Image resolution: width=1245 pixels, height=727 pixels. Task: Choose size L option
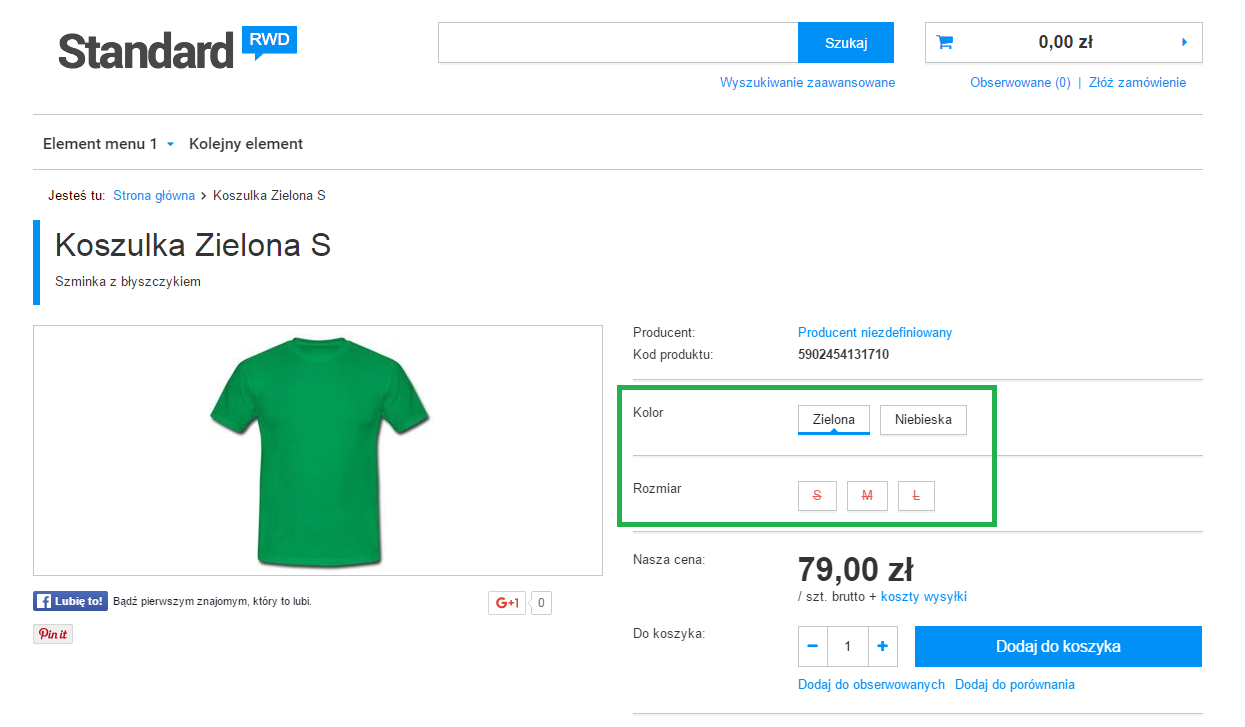[916, 496]
